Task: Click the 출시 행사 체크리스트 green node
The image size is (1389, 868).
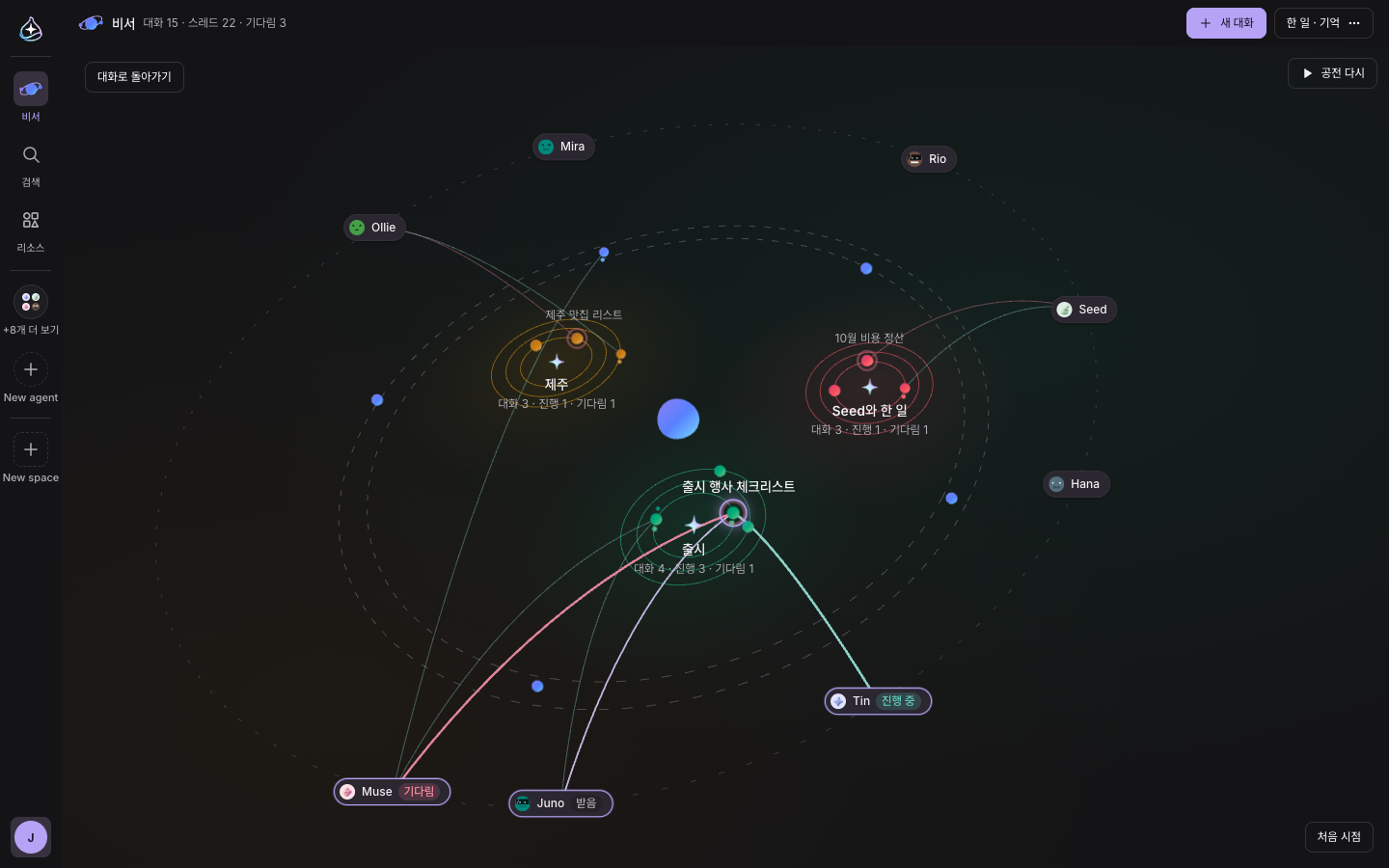Action: click(x=733, y=512)
